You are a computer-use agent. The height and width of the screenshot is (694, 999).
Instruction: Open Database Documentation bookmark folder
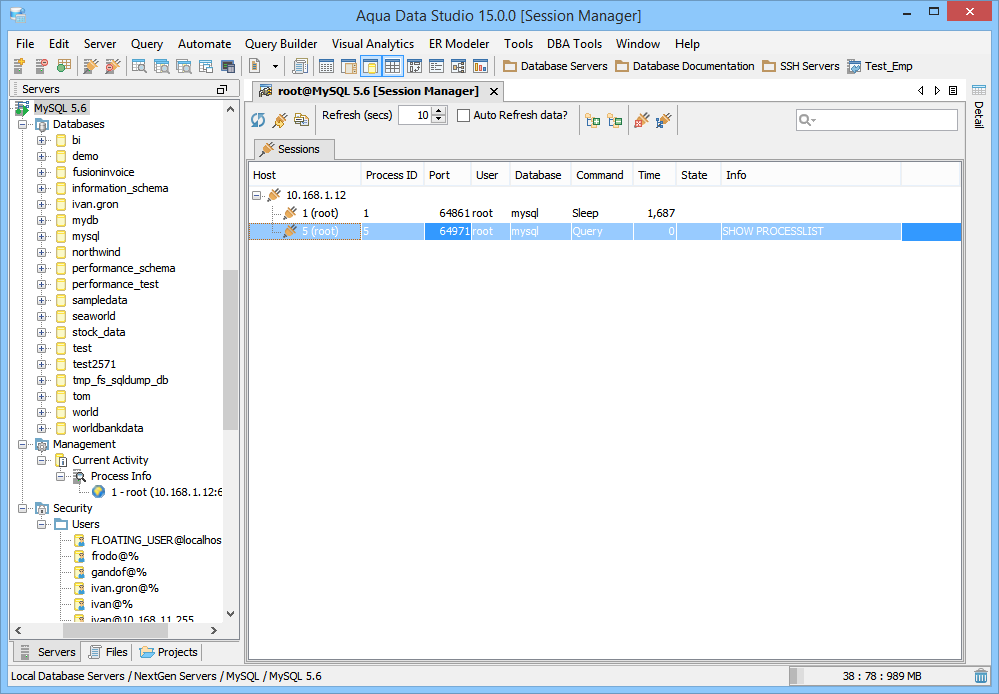tap(685, 66)
